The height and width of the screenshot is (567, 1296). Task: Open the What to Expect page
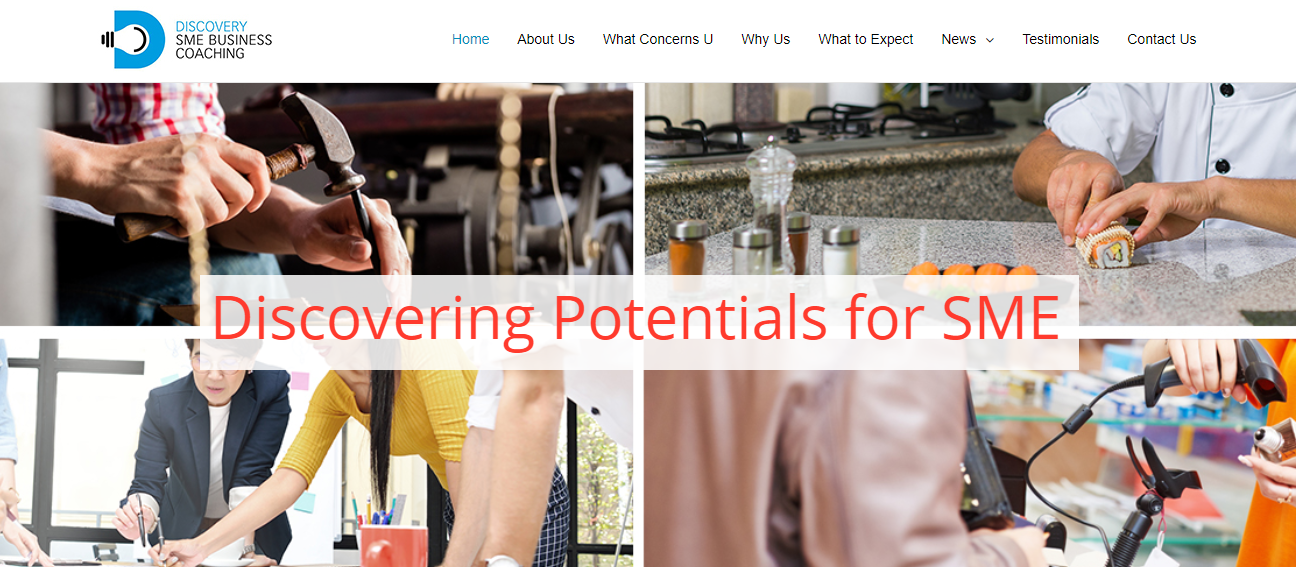(865, 39)
